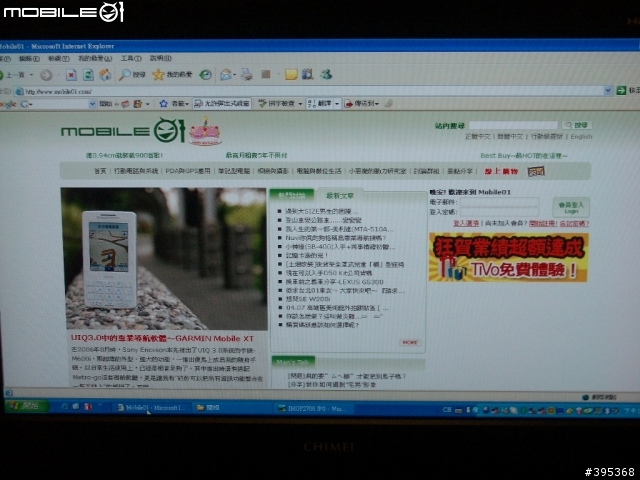Click the green Go arrow beside address bar
The image size is (640, 480).
point(621,90)
